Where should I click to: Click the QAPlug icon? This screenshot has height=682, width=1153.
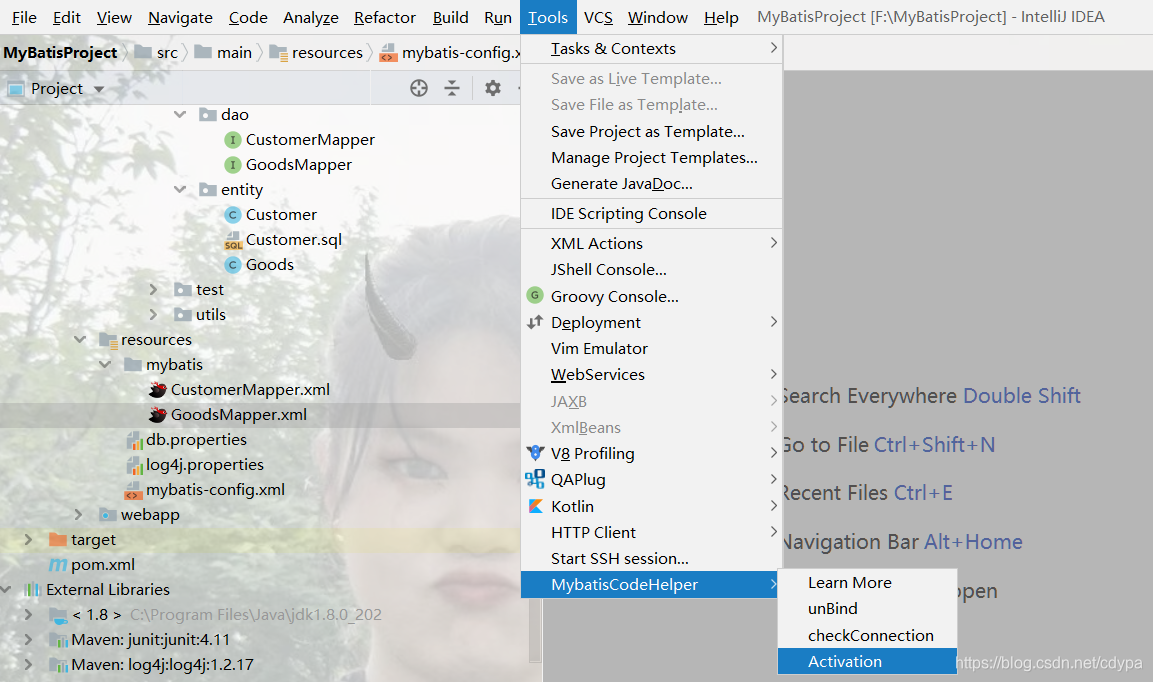(535, 479)
